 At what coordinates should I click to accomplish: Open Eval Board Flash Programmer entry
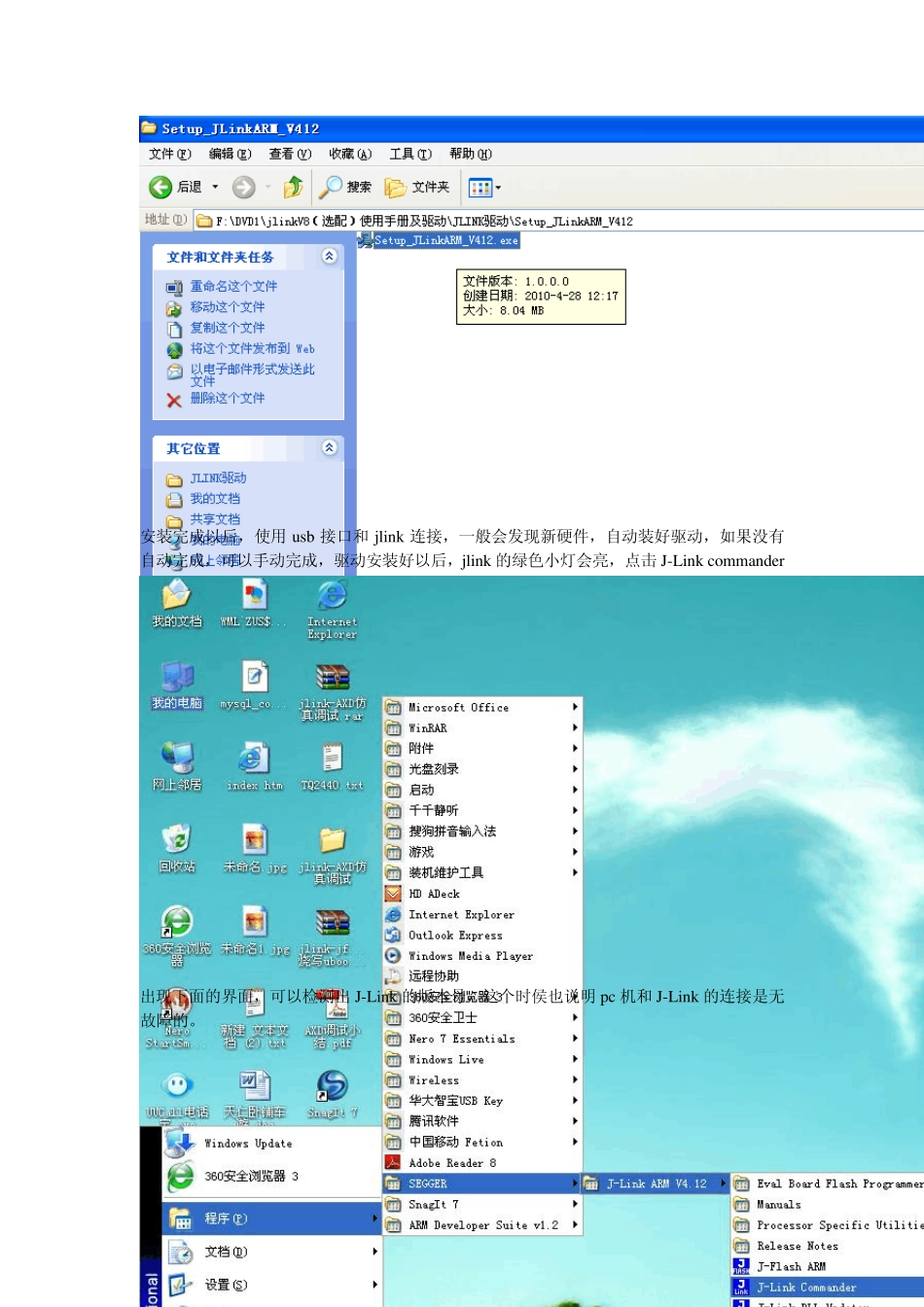click(829, 1183)
